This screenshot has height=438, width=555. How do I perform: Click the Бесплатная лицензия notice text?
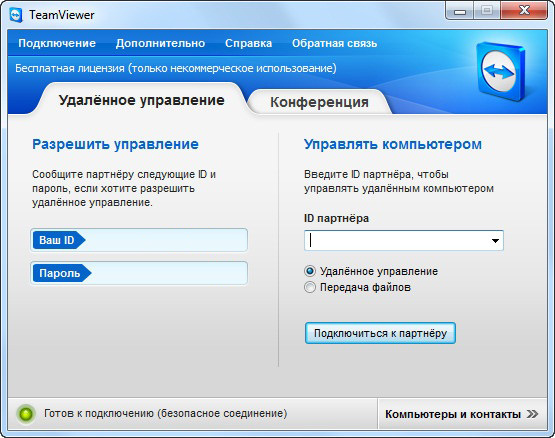(176, 68)
